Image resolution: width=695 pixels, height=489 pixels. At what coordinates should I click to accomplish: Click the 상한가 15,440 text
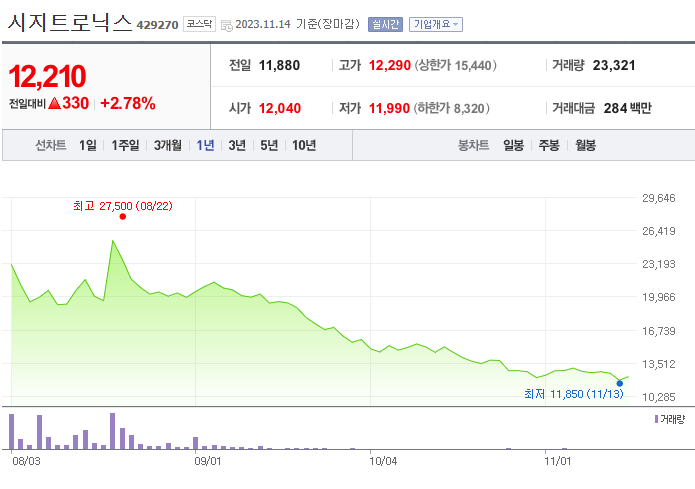tap(456, 66)
